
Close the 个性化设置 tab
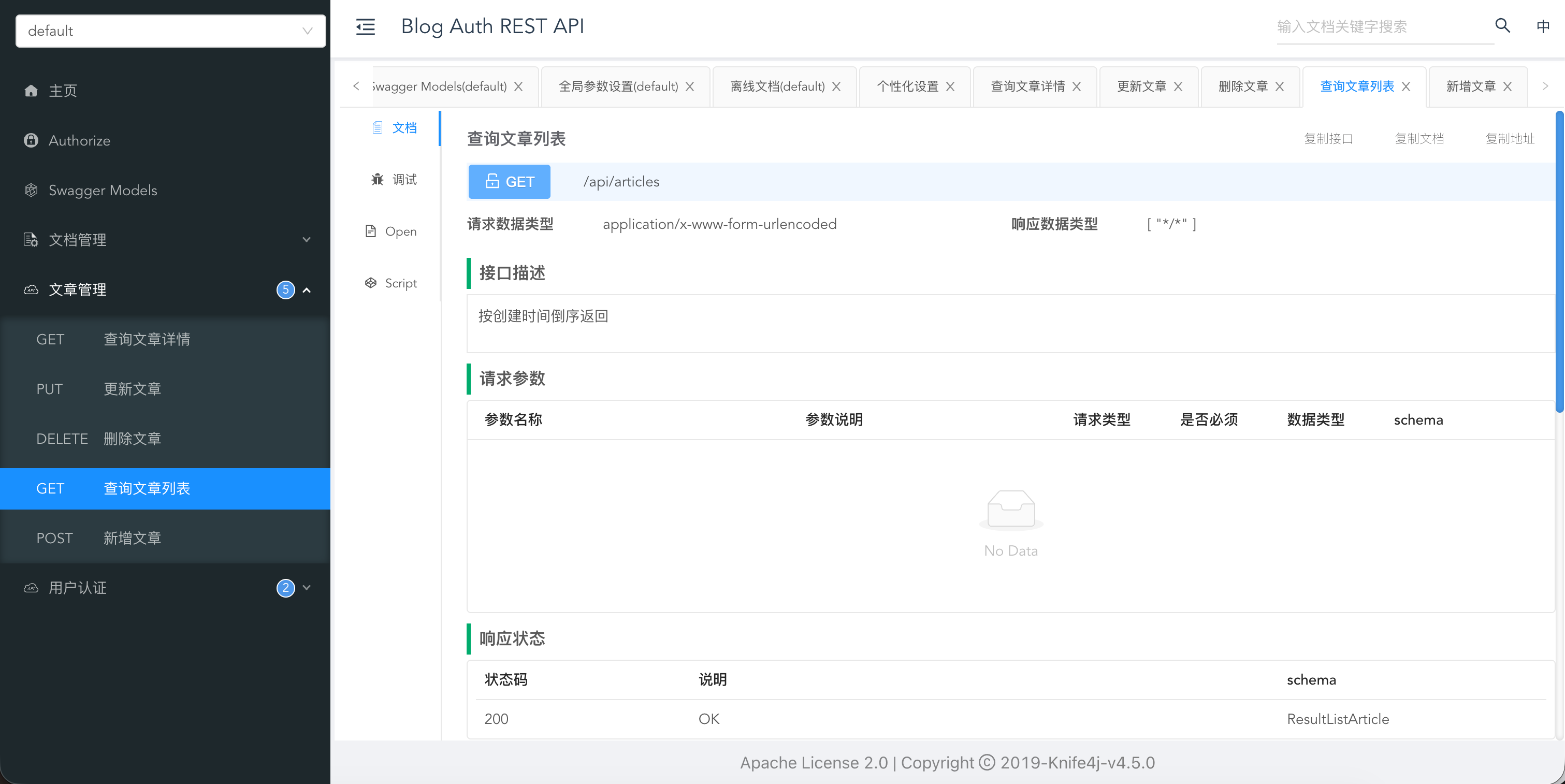950,87
